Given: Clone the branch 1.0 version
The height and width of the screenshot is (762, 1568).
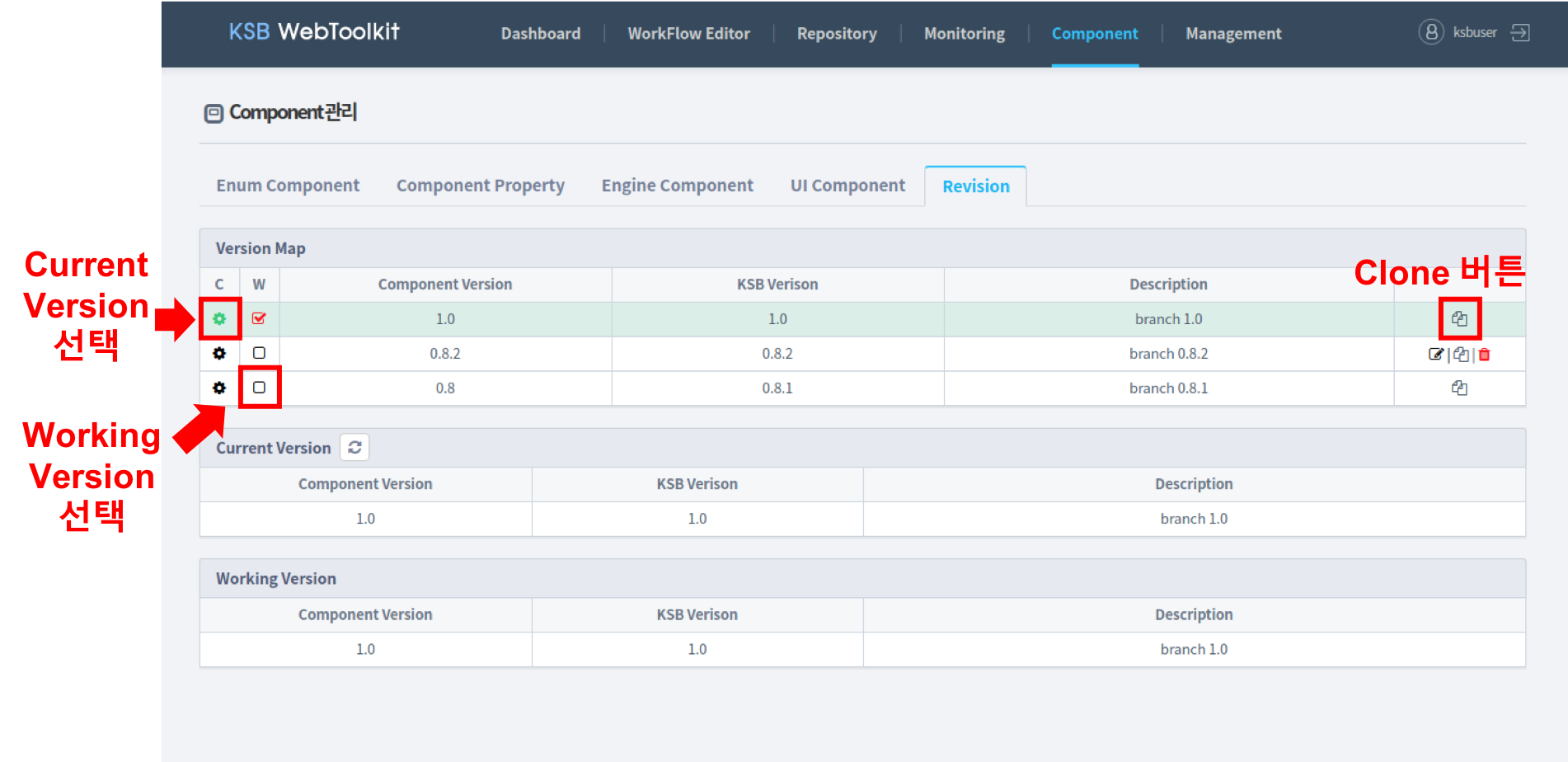Looking at the screenshot, I should [1459, 319].
